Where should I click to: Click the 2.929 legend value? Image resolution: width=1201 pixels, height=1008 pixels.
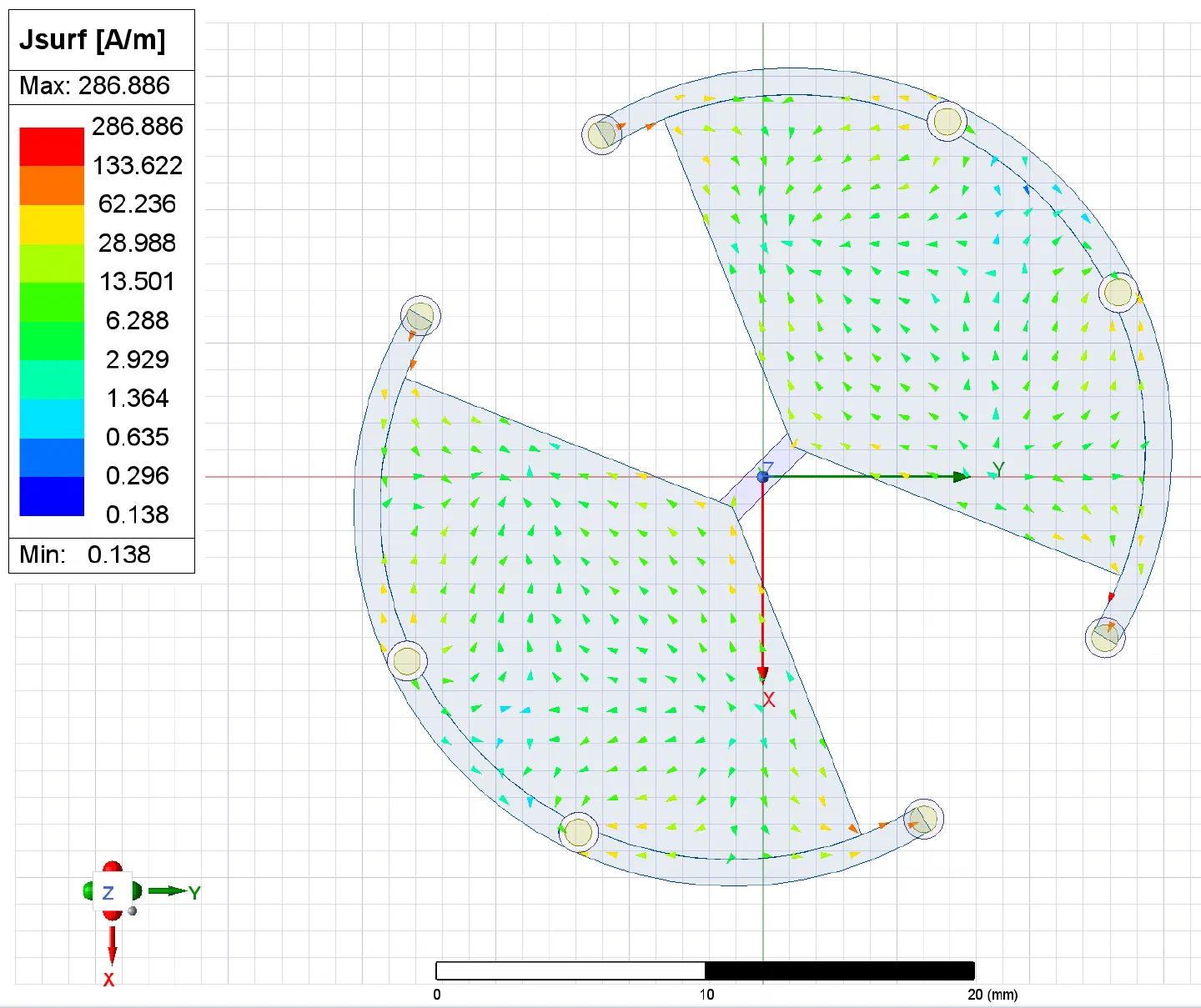pos(138,359)
